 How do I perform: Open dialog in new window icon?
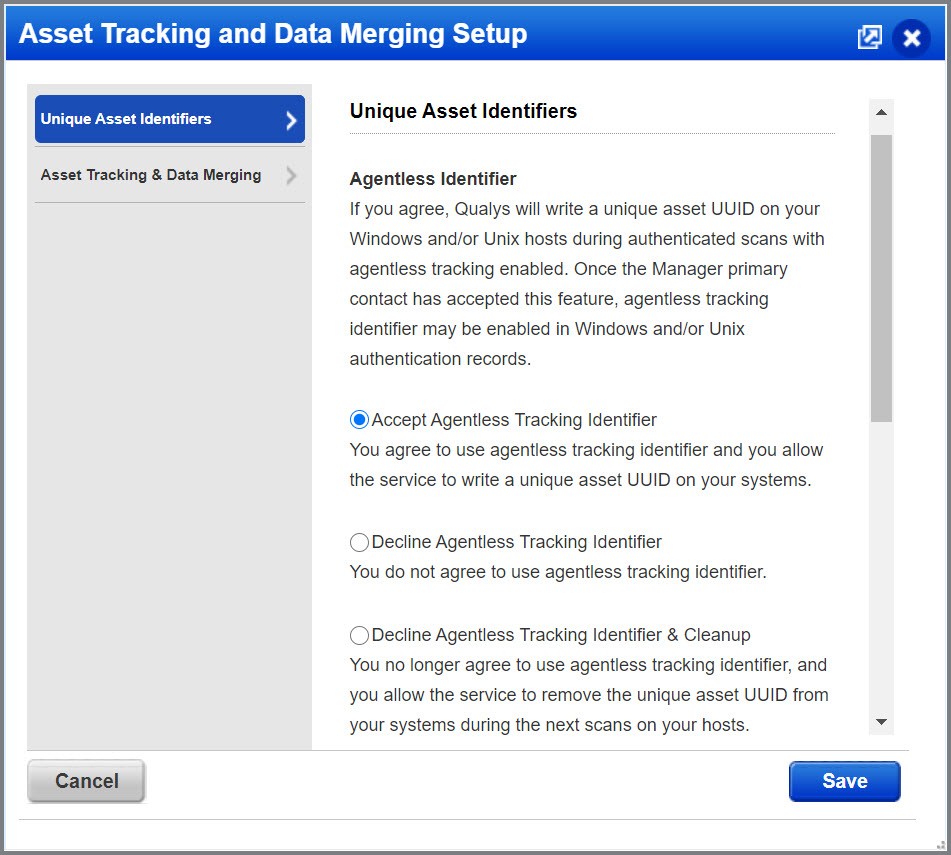click(869, 37)
